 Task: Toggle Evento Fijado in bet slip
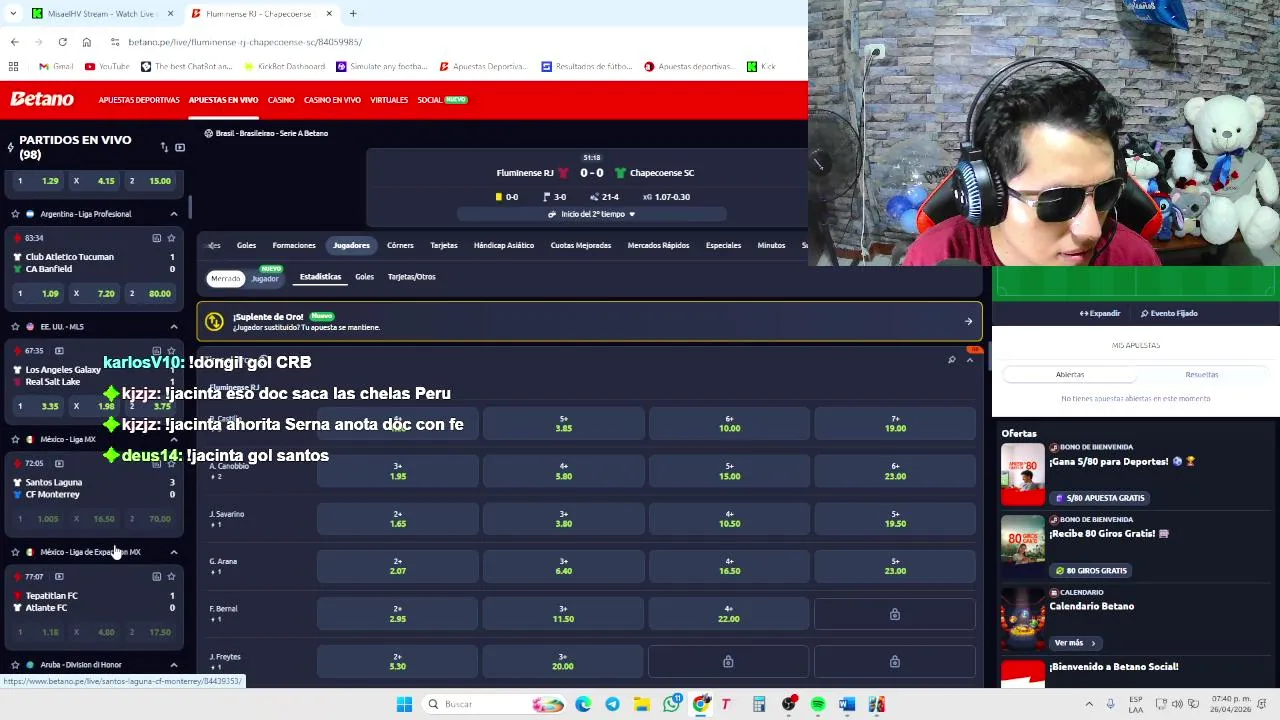(x=1169, y=313)
